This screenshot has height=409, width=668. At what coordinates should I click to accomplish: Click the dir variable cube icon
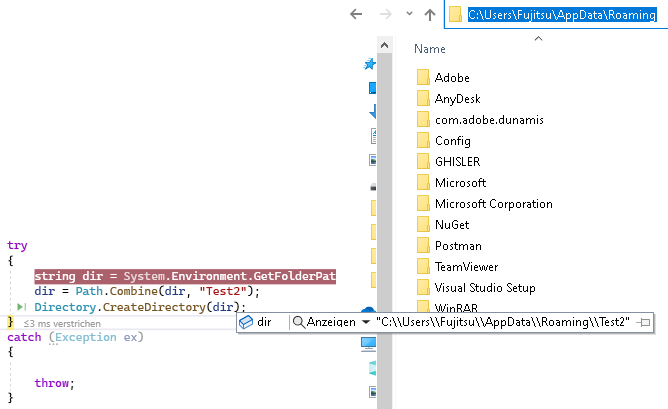(246, 322)
